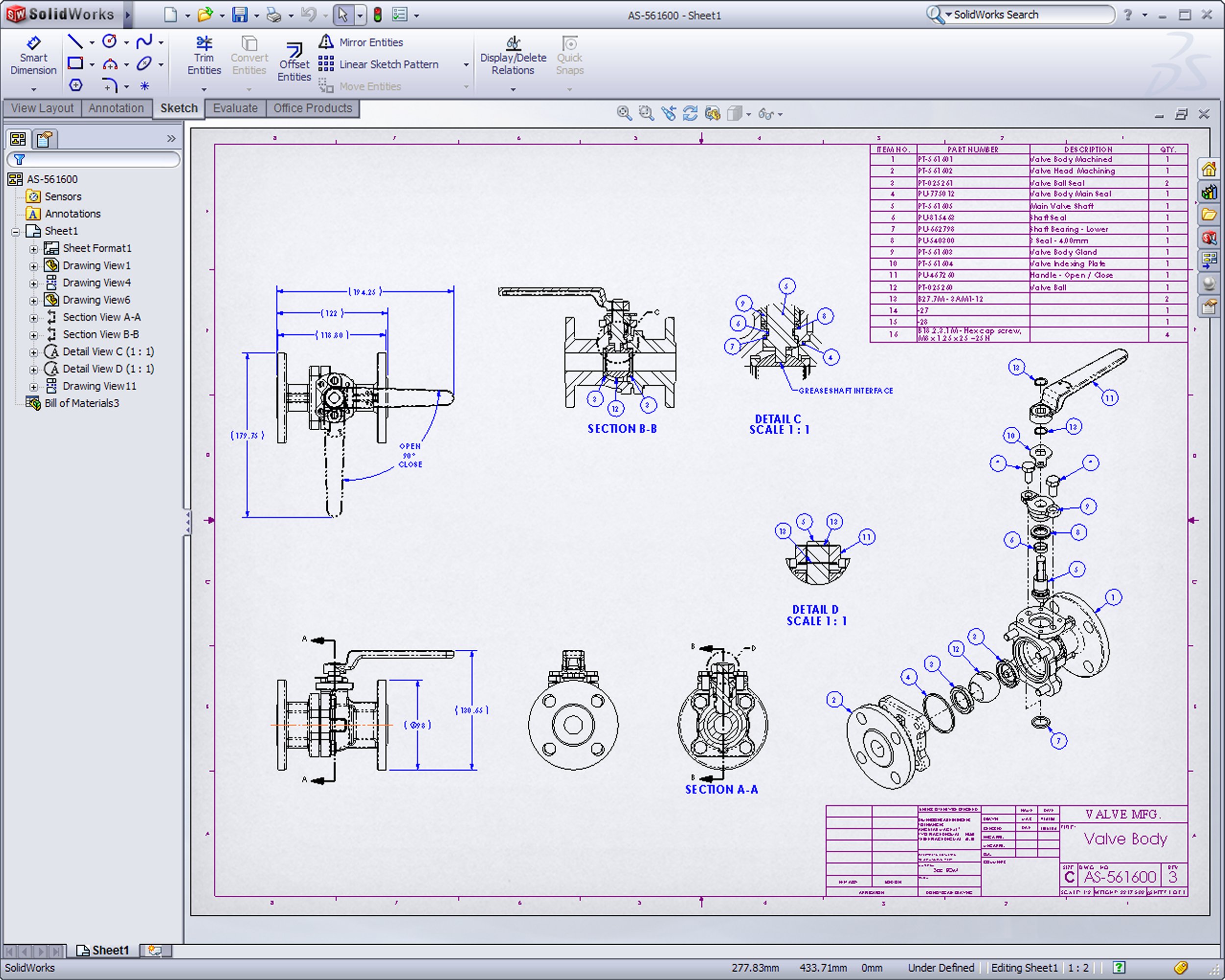
Task: Click the Sheet1 tab at bottom
Action: tap(103, 950)
